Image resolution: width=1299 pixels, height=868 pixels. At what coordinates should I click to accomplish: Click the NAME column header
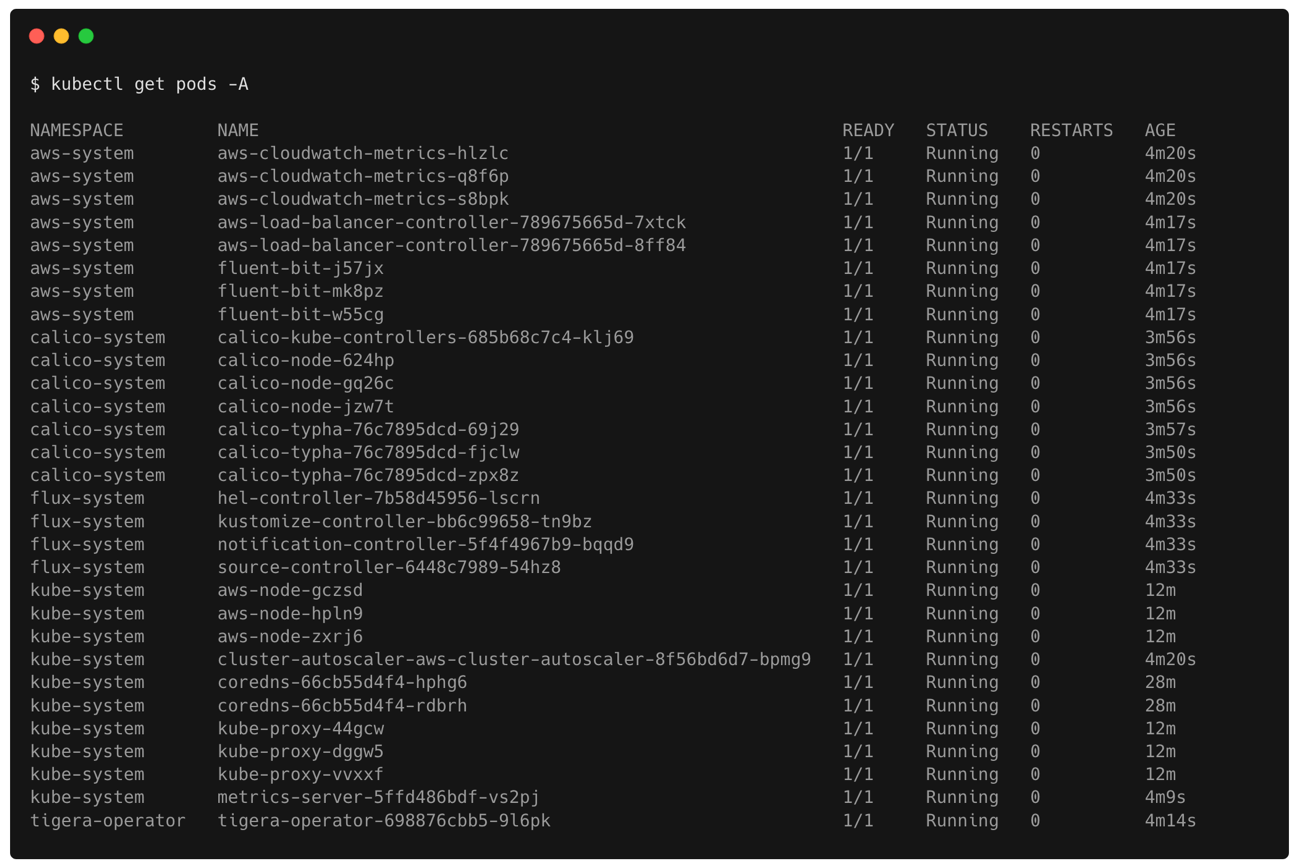[238, 131]
